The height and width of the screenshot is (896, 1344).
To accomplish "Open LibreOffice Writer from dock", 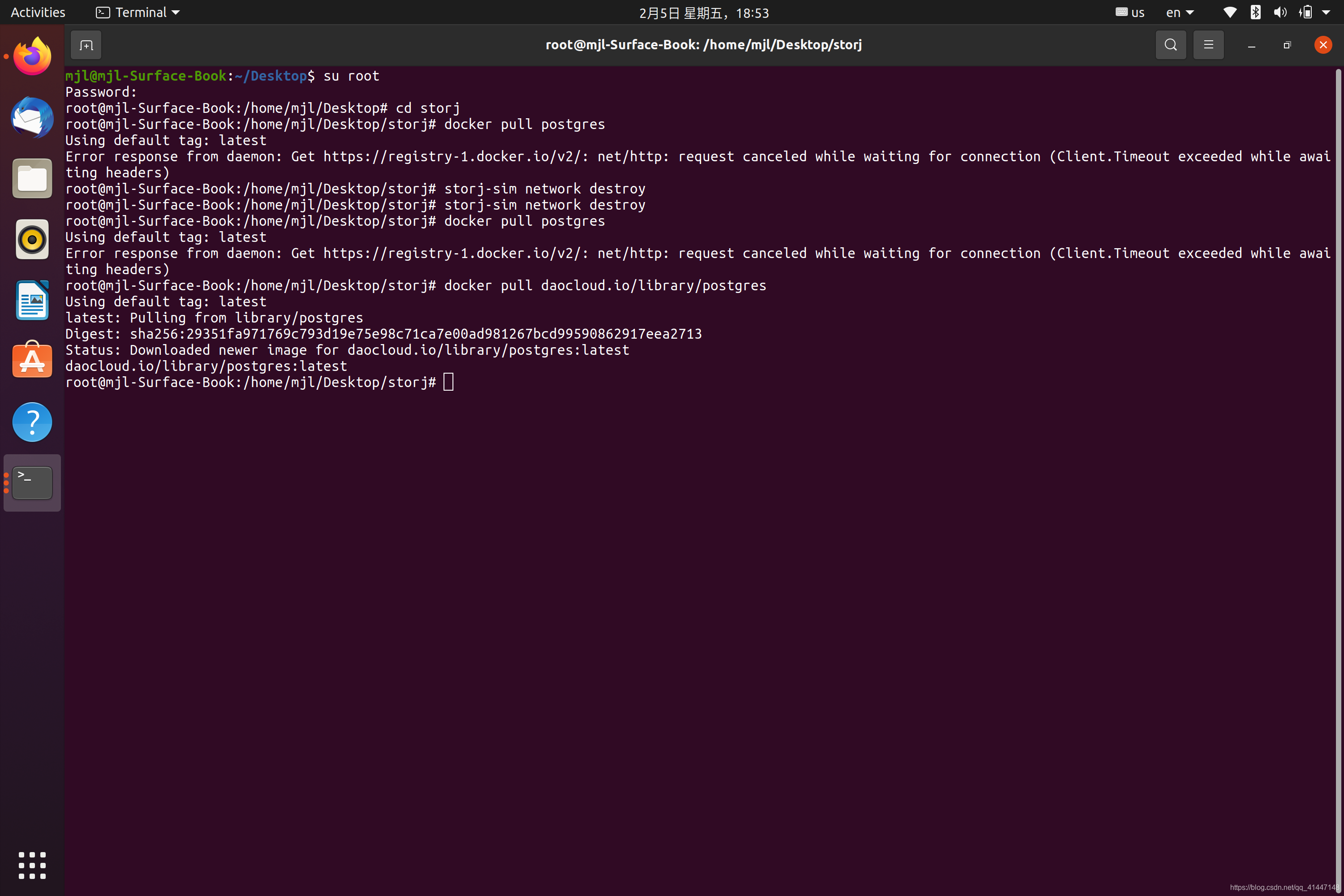I will tap(32, 300).
